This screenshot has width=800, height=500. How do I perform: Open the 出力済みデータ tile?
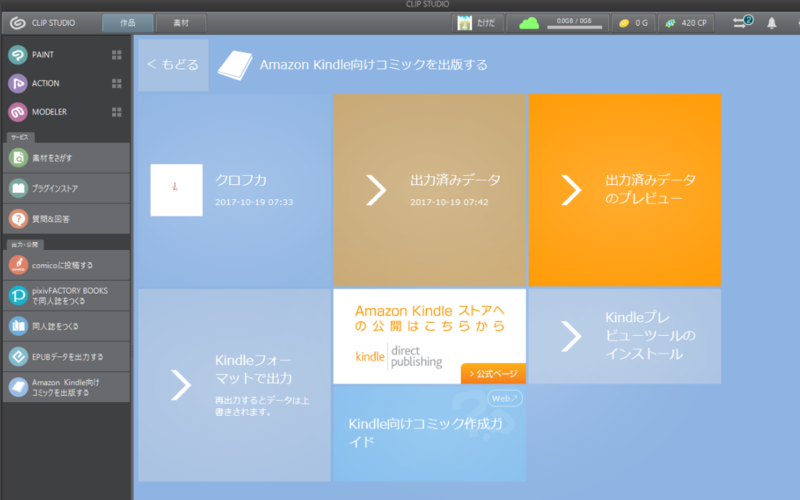[x=430, y=190]
